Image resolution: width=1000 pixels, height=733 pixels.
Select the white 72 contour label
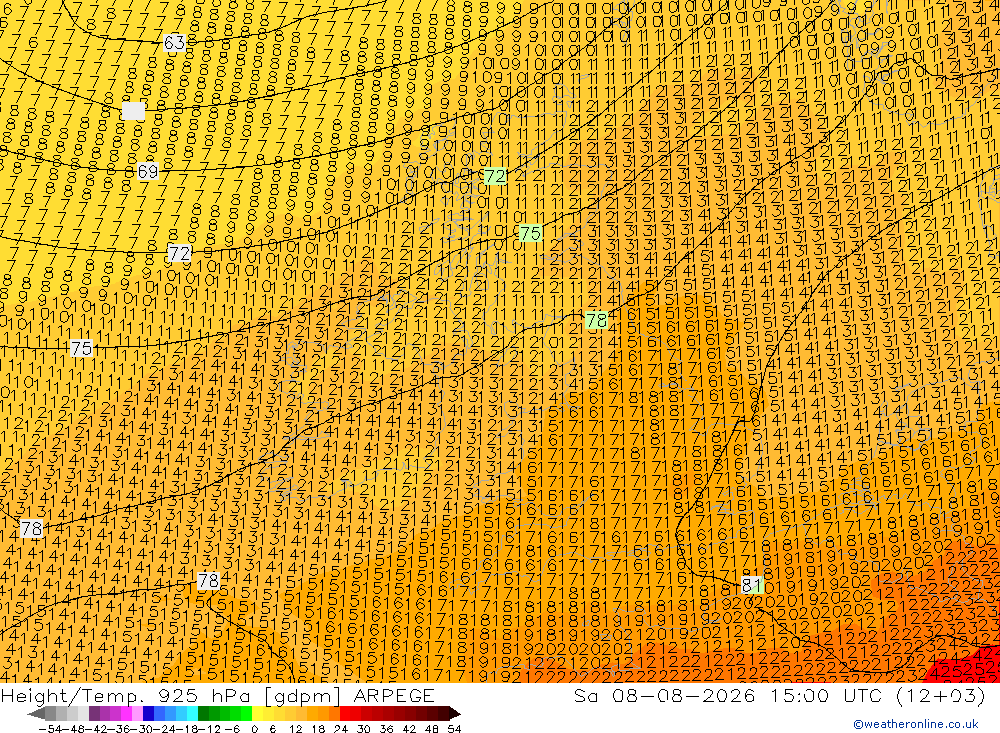pos(179,253)
